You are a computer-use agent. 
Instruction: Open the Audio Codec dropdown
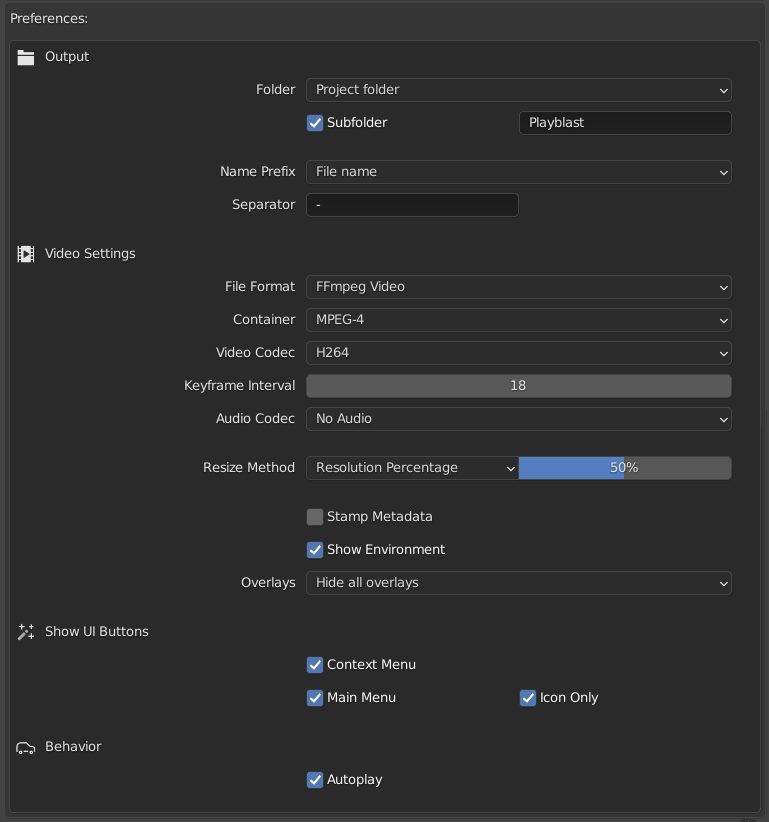[x=519, y=419]
